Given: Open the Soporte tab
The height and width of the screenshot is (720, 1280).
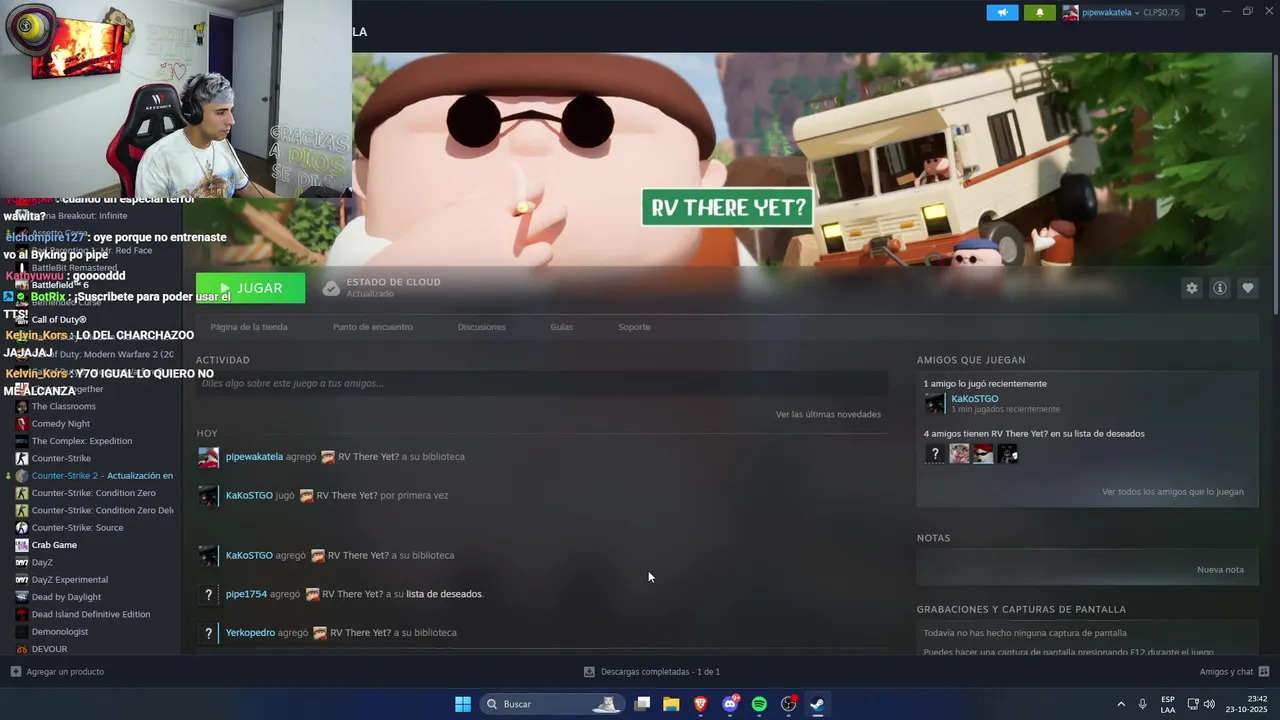Looking at the screenshot, I should 634,327.
